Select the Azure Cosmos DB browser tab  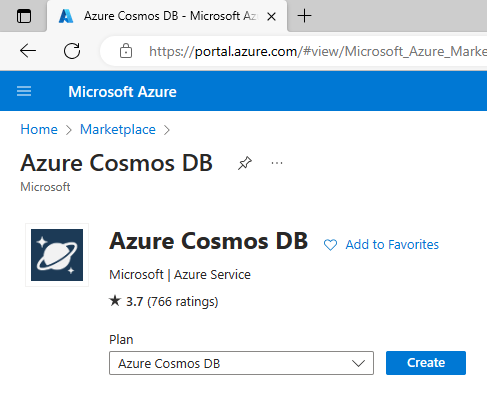pyautogui.click(x=167, y=16)
